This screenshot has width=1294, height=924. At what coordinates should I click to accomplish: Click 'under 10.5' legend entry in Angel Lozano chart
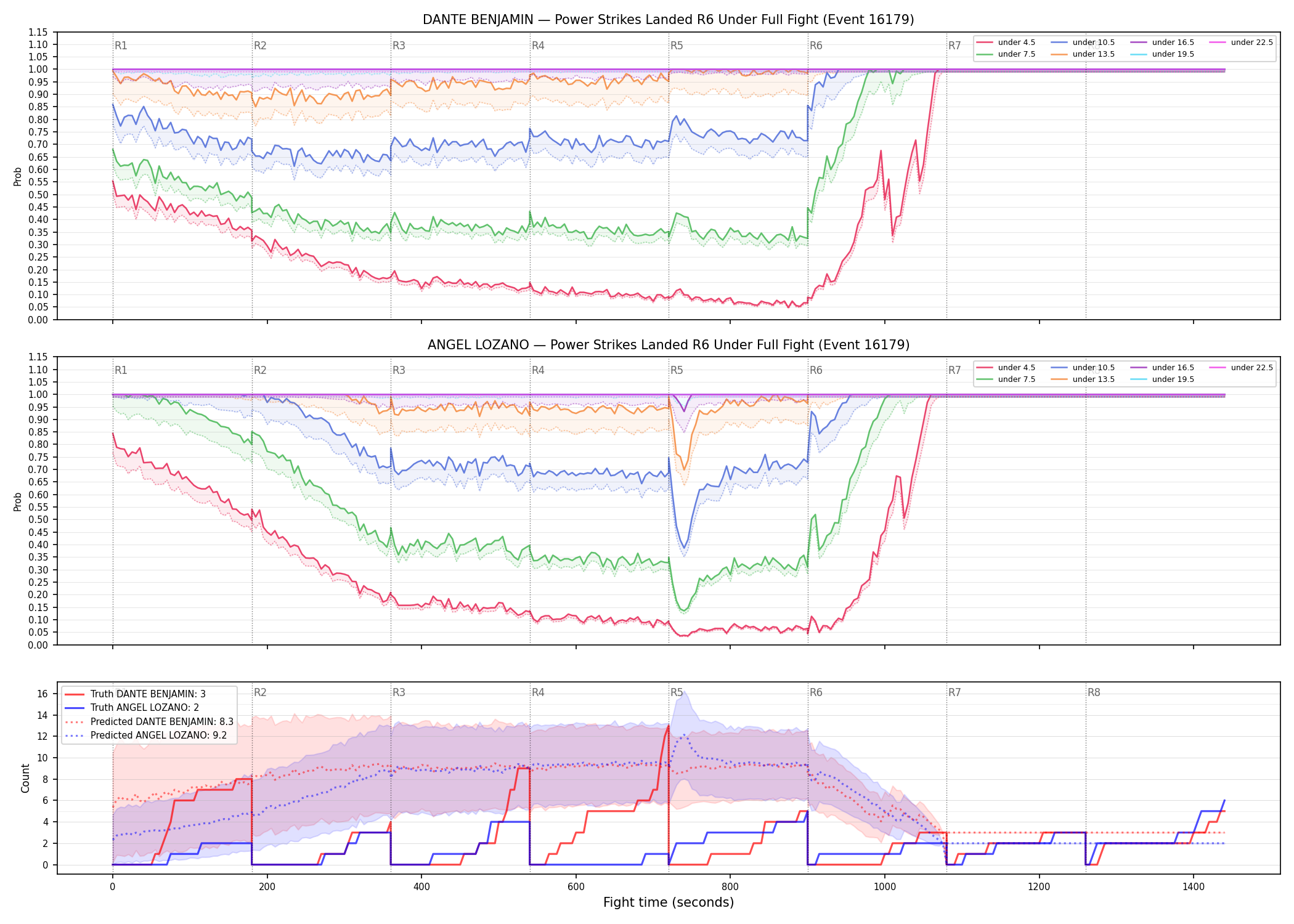click(1083, 368)
